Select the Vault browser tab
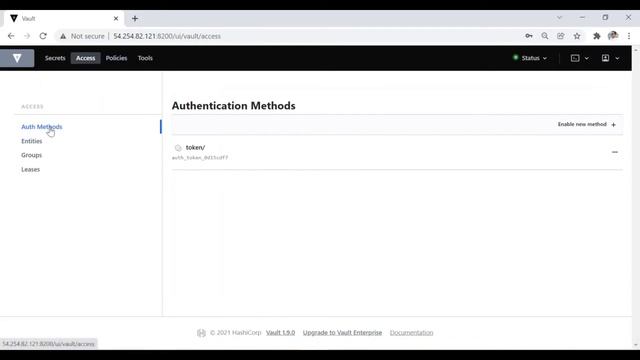This screenshot has height=360, width=640. (x=63, y=18)
